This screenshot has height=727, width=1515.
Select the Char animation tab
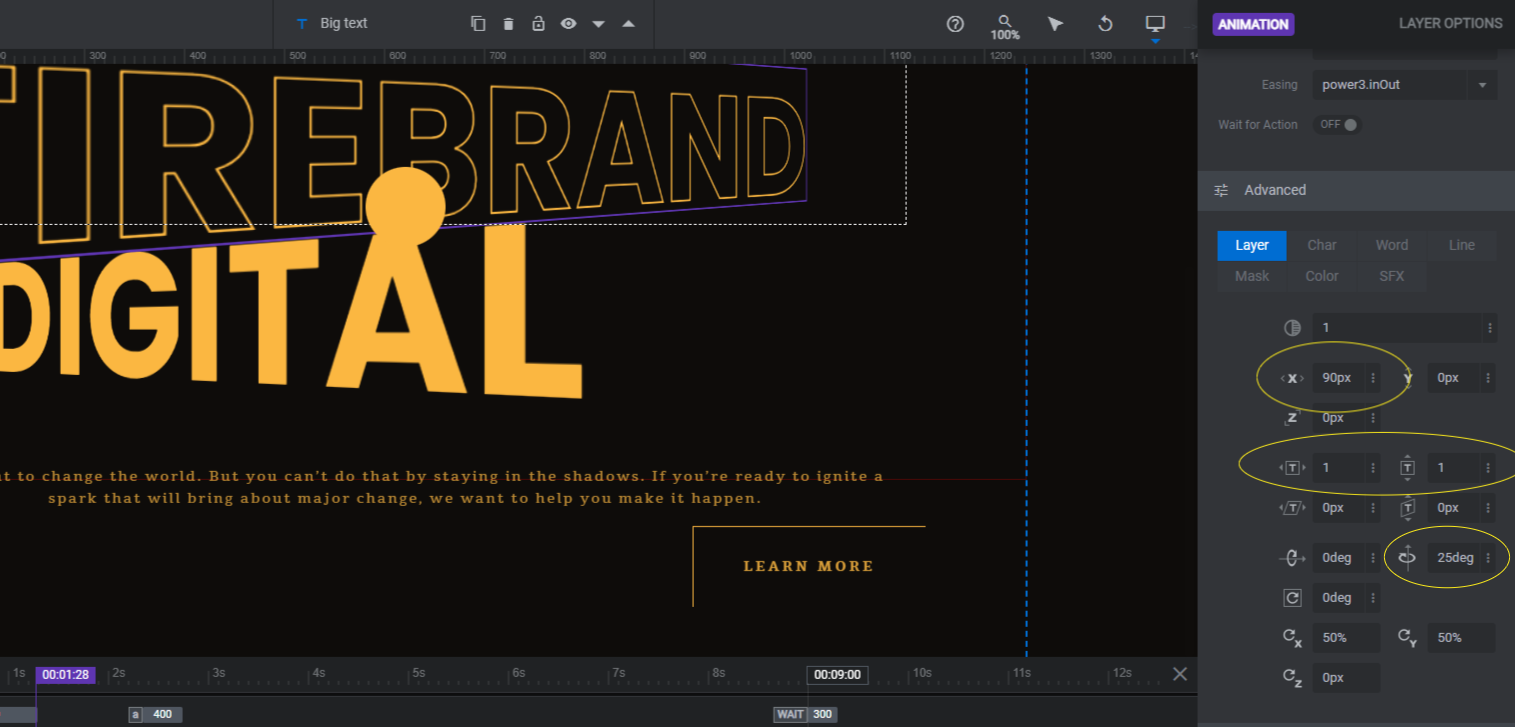coord(1322,245)
